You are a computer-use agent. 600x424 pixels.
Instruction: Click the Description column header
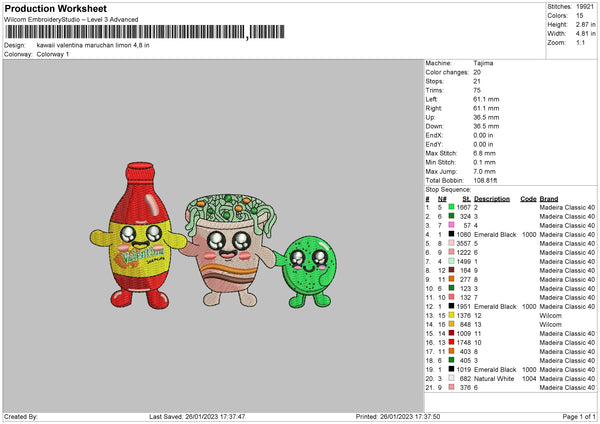pyautogui.click(x=491, y=198)
